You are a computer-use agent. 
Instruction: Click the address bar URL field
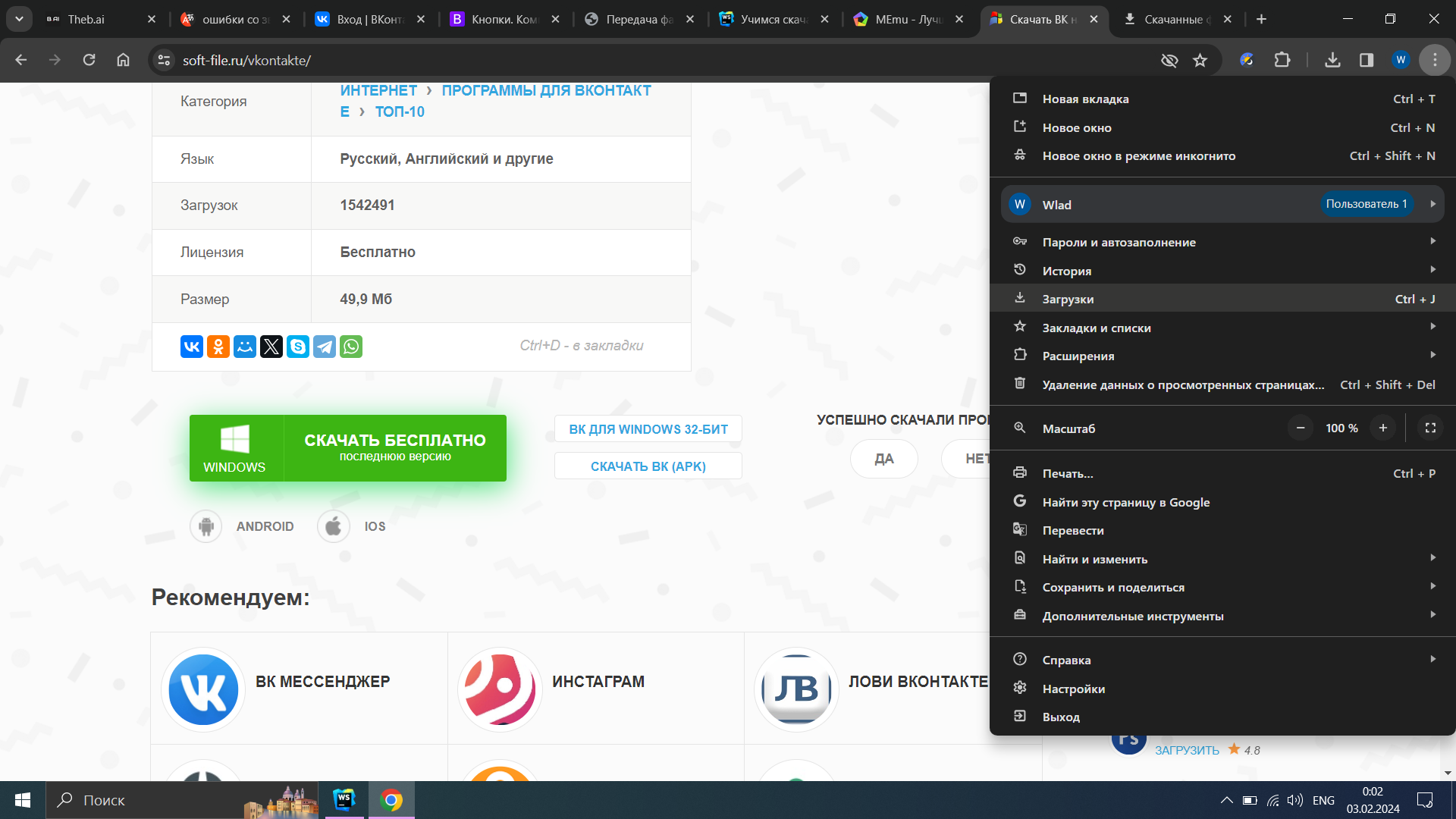[660, 60]
